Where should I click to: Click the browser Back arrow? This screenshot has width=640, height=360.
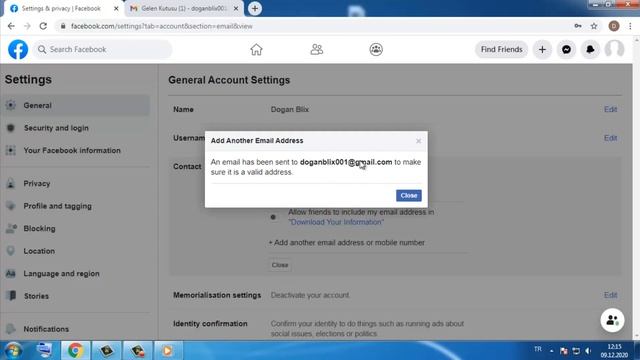click(x=11, y=26)
